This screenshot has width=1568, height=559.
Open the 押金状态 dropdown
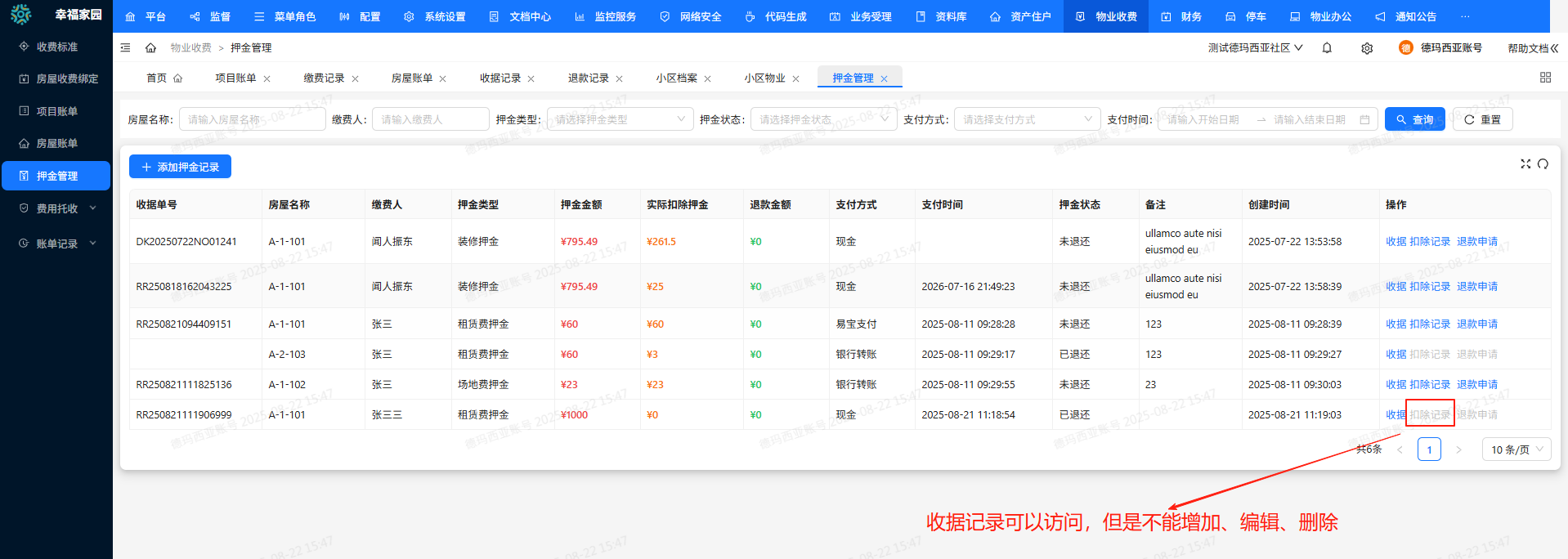click(x=822, y=119)
